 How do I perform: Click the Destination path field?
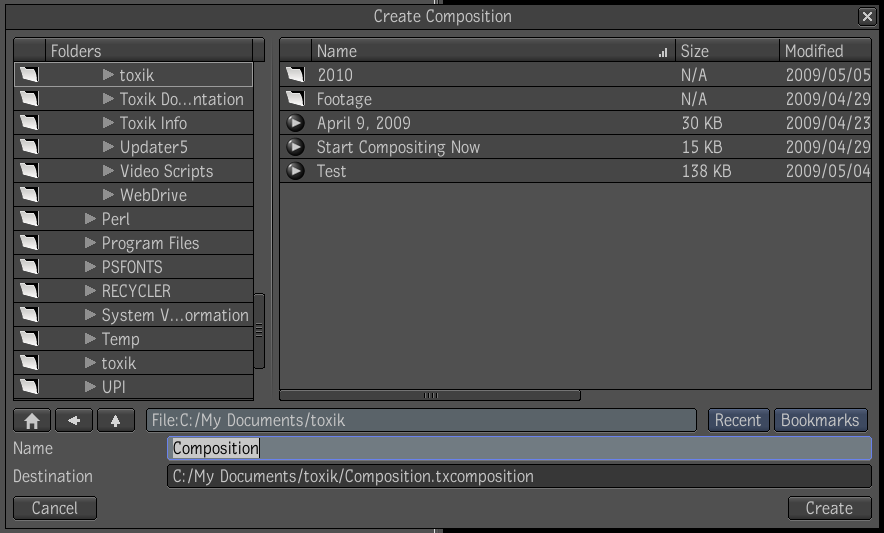[x=519, y=477]
